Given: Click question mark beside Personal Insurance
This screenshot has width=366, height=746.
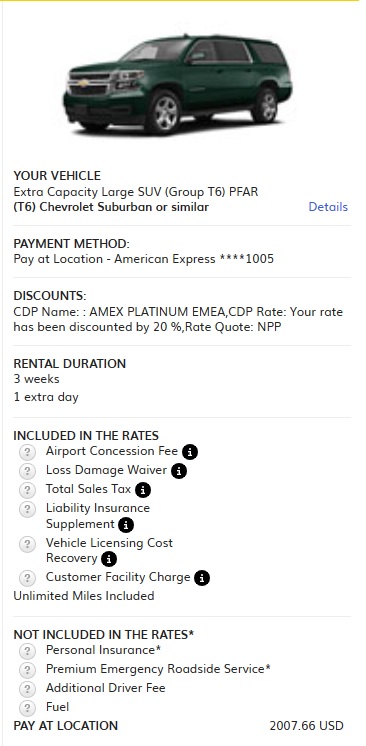Looking at the screenshot, I should pos(28,651).
